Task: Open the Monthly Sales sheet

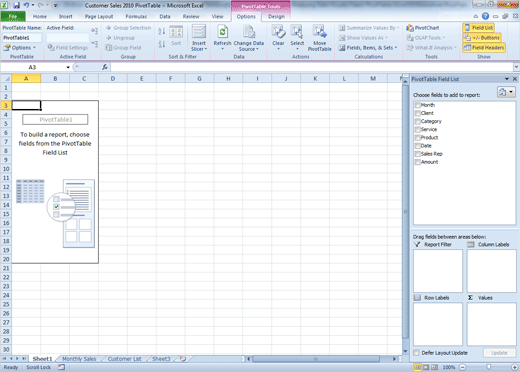Action: [x=79, y=359]
